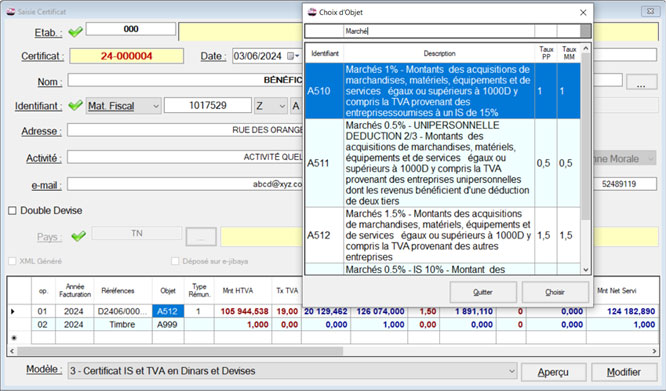This screenshot has height=391, width=666.
Task: Click the Certificat number field 24-000004
Action: pos(127,56)
